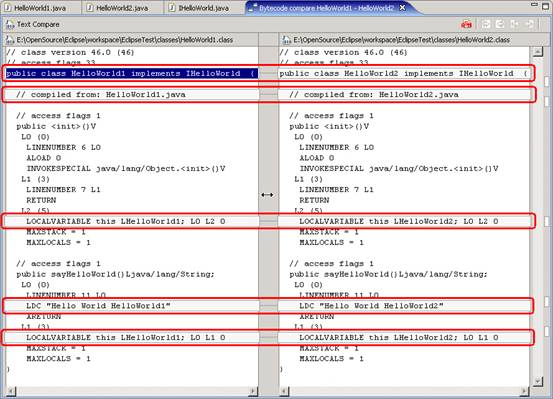Click the LDC "Hello World HelloWorld2" line

(371, 306)
